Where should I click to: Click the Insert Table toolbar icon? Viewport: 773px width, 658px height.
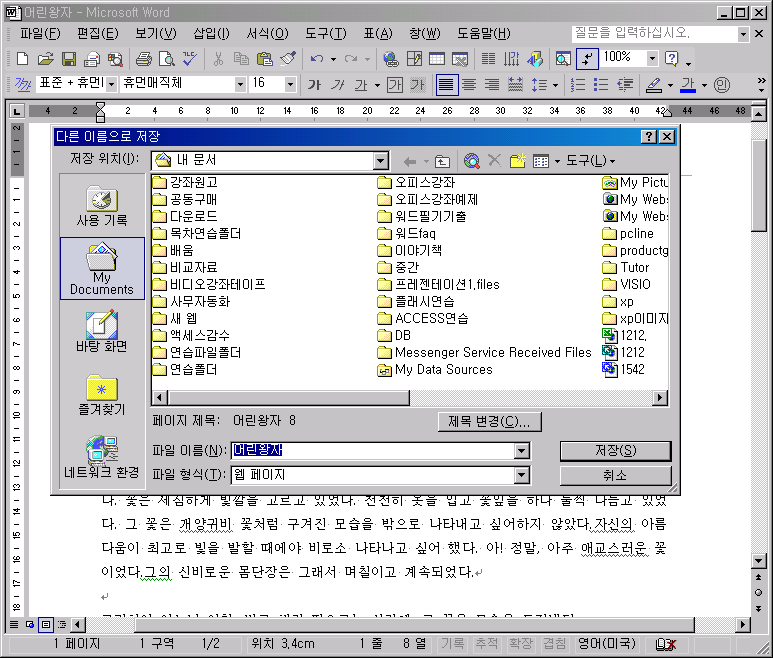[437, 59]
